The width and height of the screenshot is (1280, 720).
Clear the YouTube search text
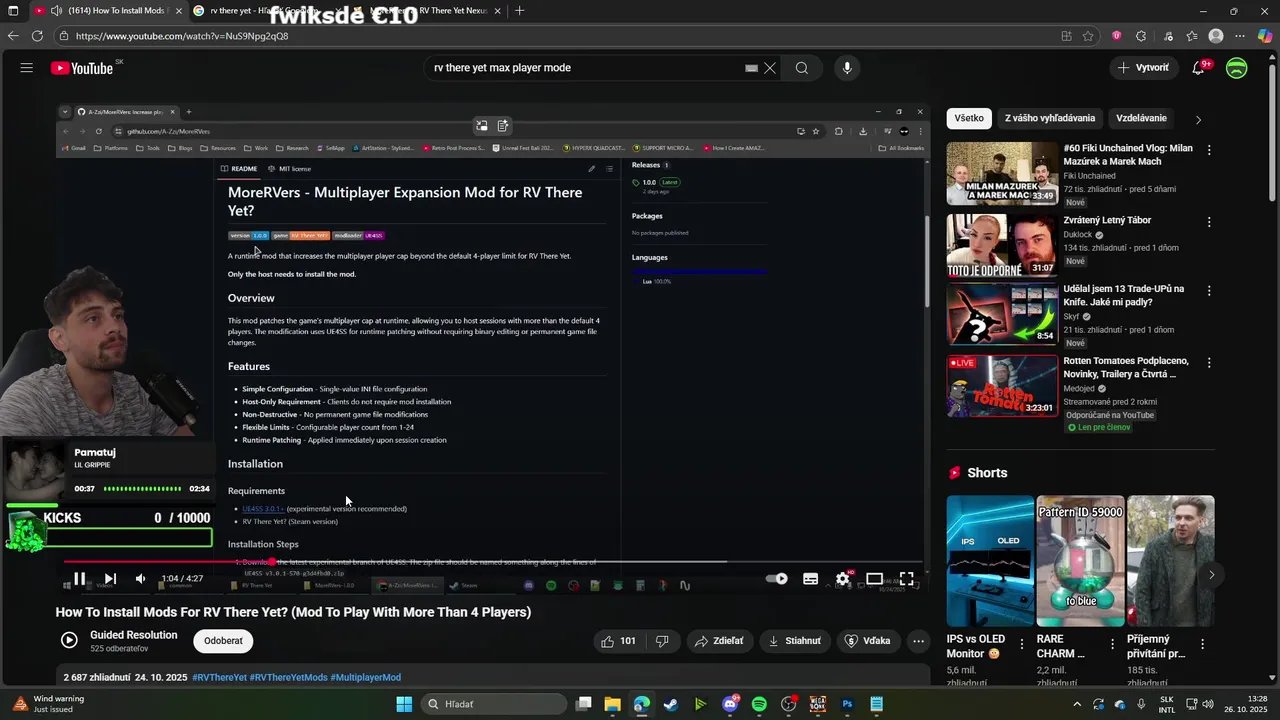(770, 68)
